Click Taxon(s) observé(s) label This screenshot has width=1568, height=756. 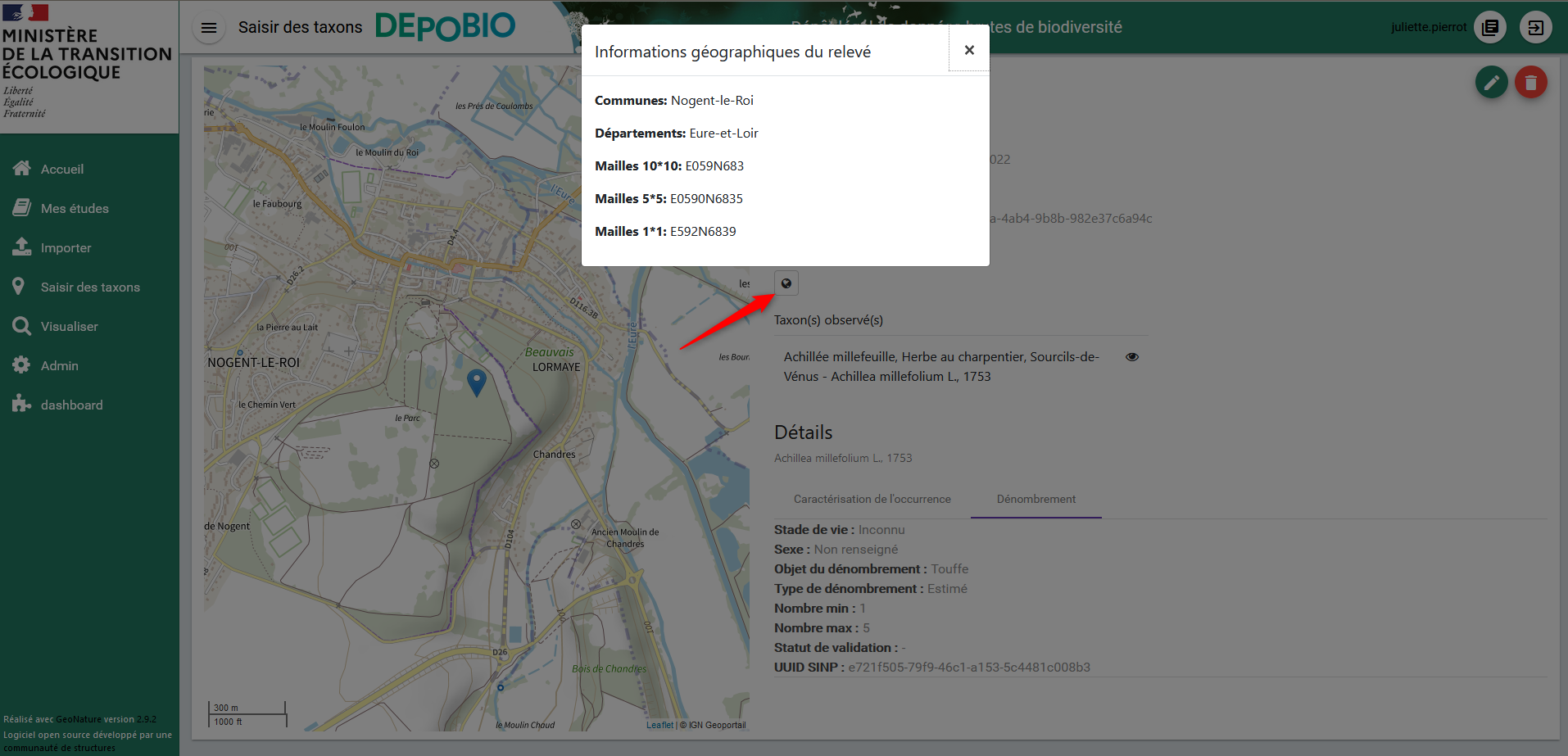[828, 320]
